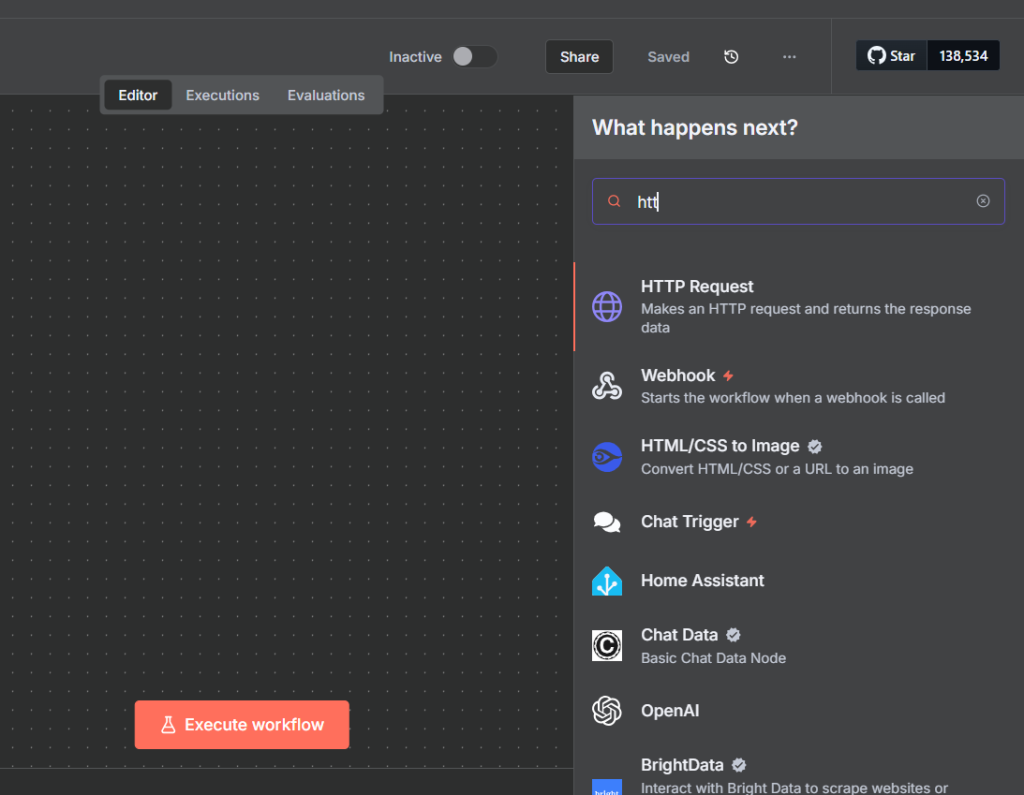Open the three-dot more options menu
This screenshot has height=795, width=1024.
[x=790, y=57]
